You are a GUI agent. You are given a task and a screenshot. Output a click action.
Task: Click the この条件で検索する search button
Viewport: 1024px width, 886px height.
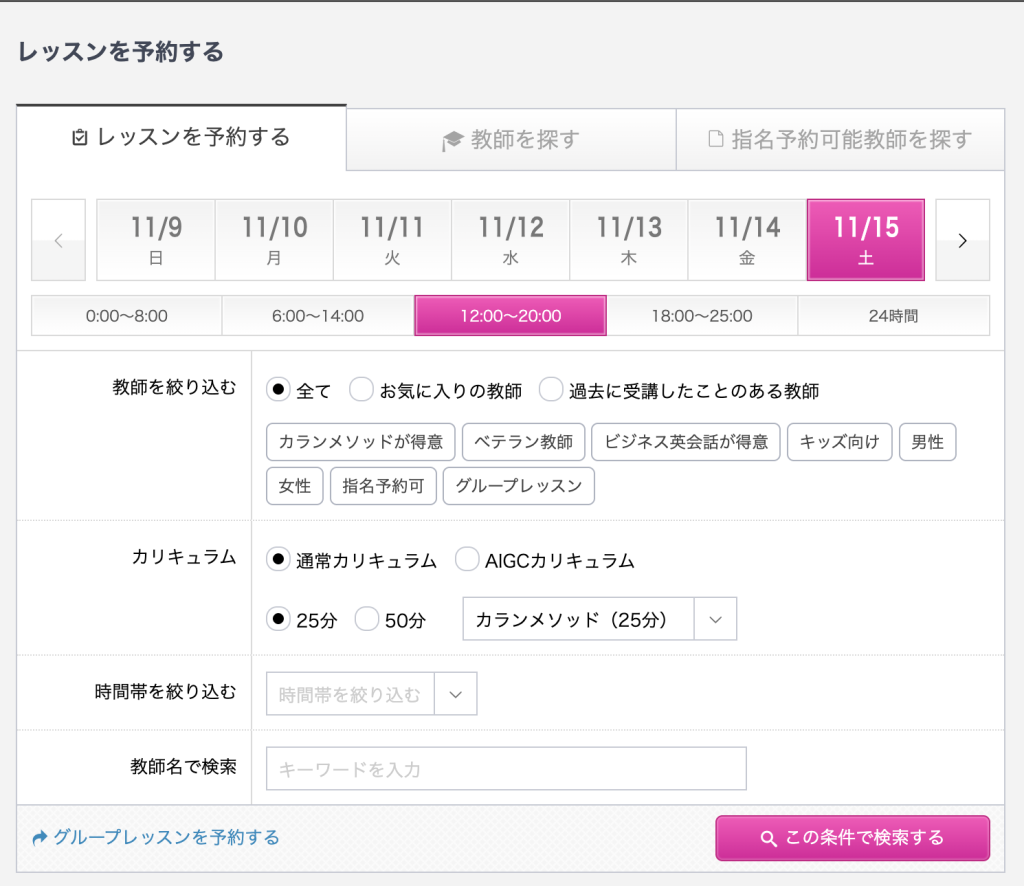pos(852,838)
